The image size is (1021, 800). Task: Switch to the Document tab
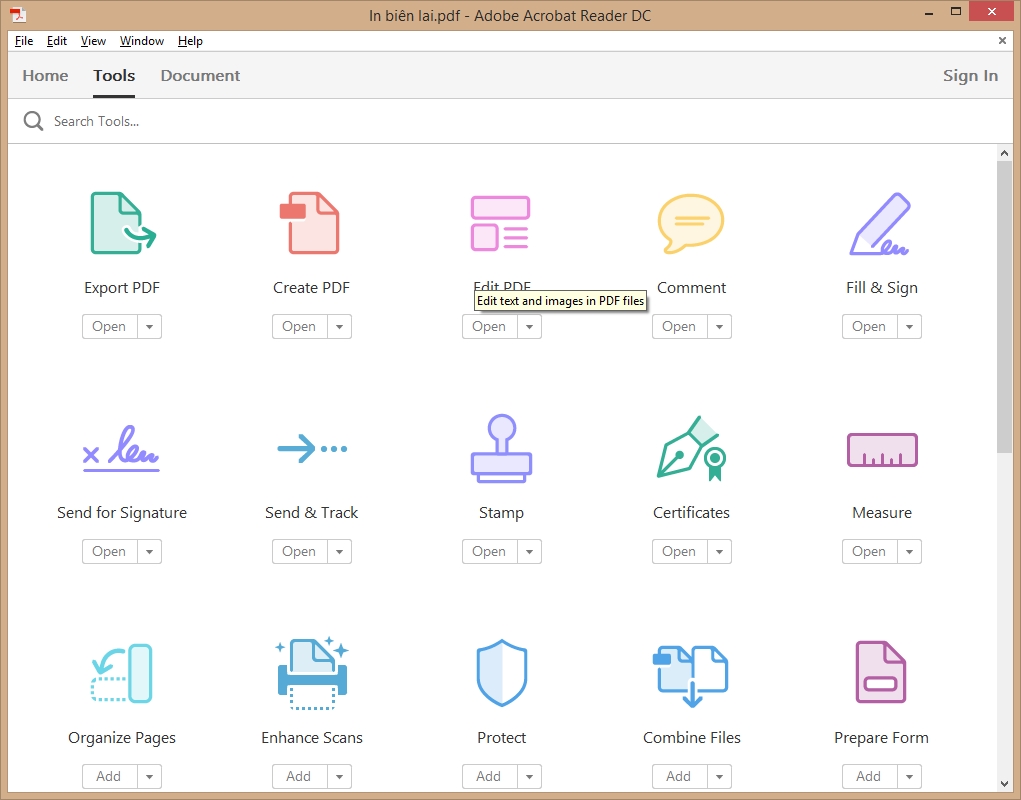[201, 76]
